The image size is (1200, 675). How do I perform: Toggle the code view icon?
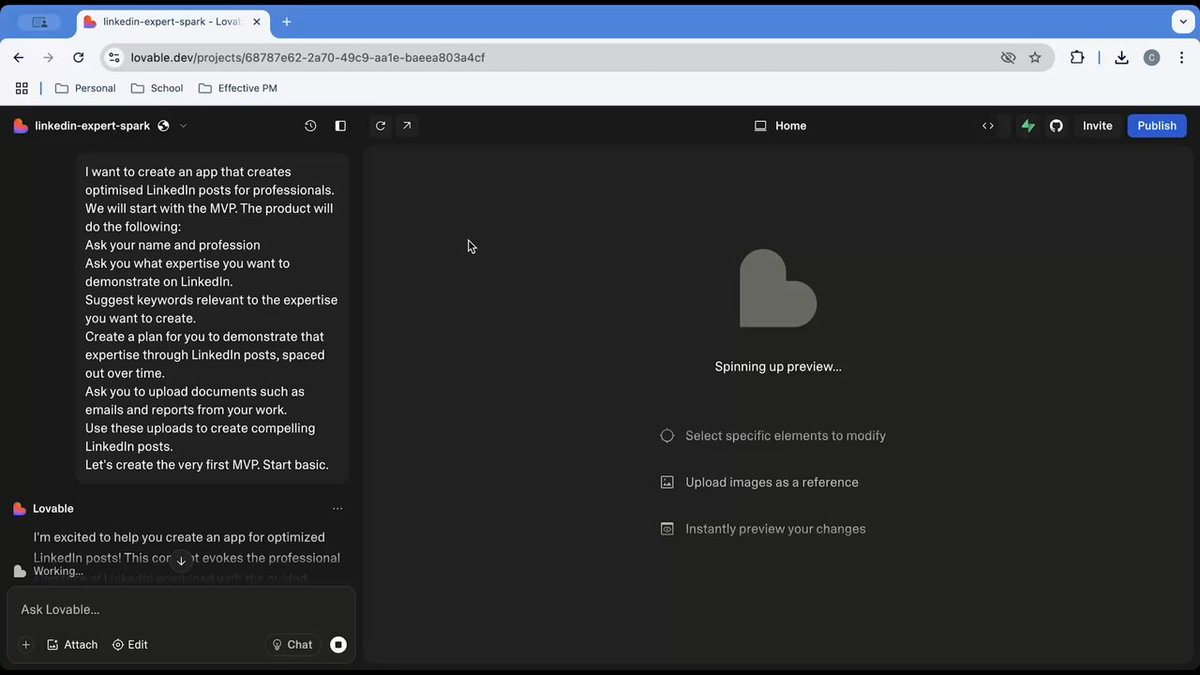point(988,126)
